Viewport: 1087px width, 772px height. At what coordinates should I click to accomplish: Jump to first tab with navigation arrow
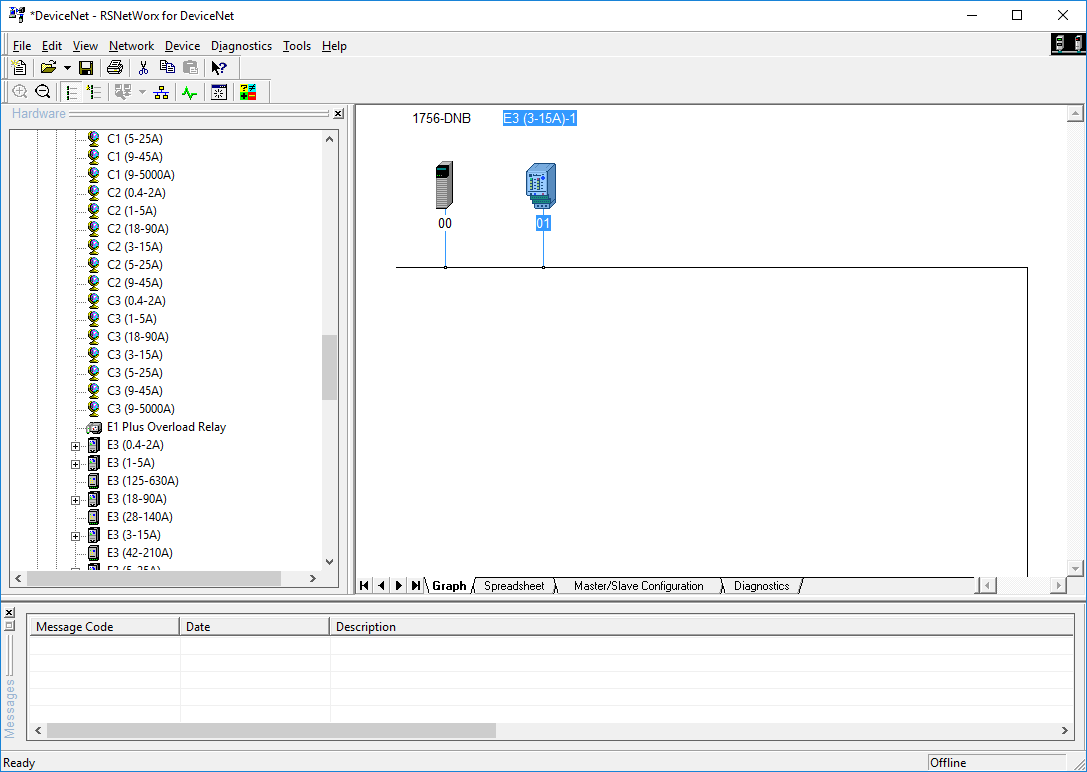364,586
